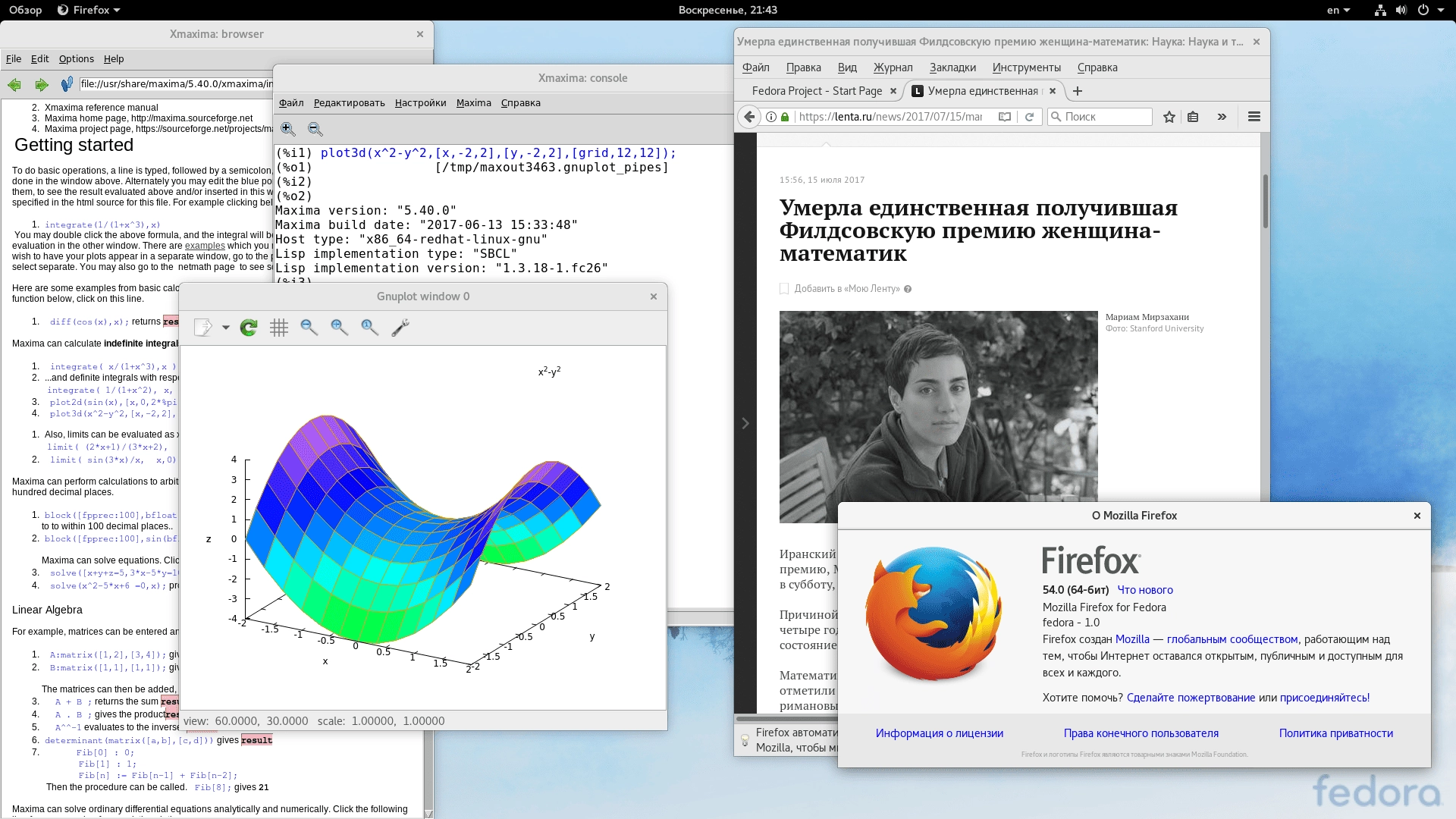Click diff(cos(x),x); example in browser
Image resolution: width=1456 pixels, height=819 pixels.
tap(89, 322)
